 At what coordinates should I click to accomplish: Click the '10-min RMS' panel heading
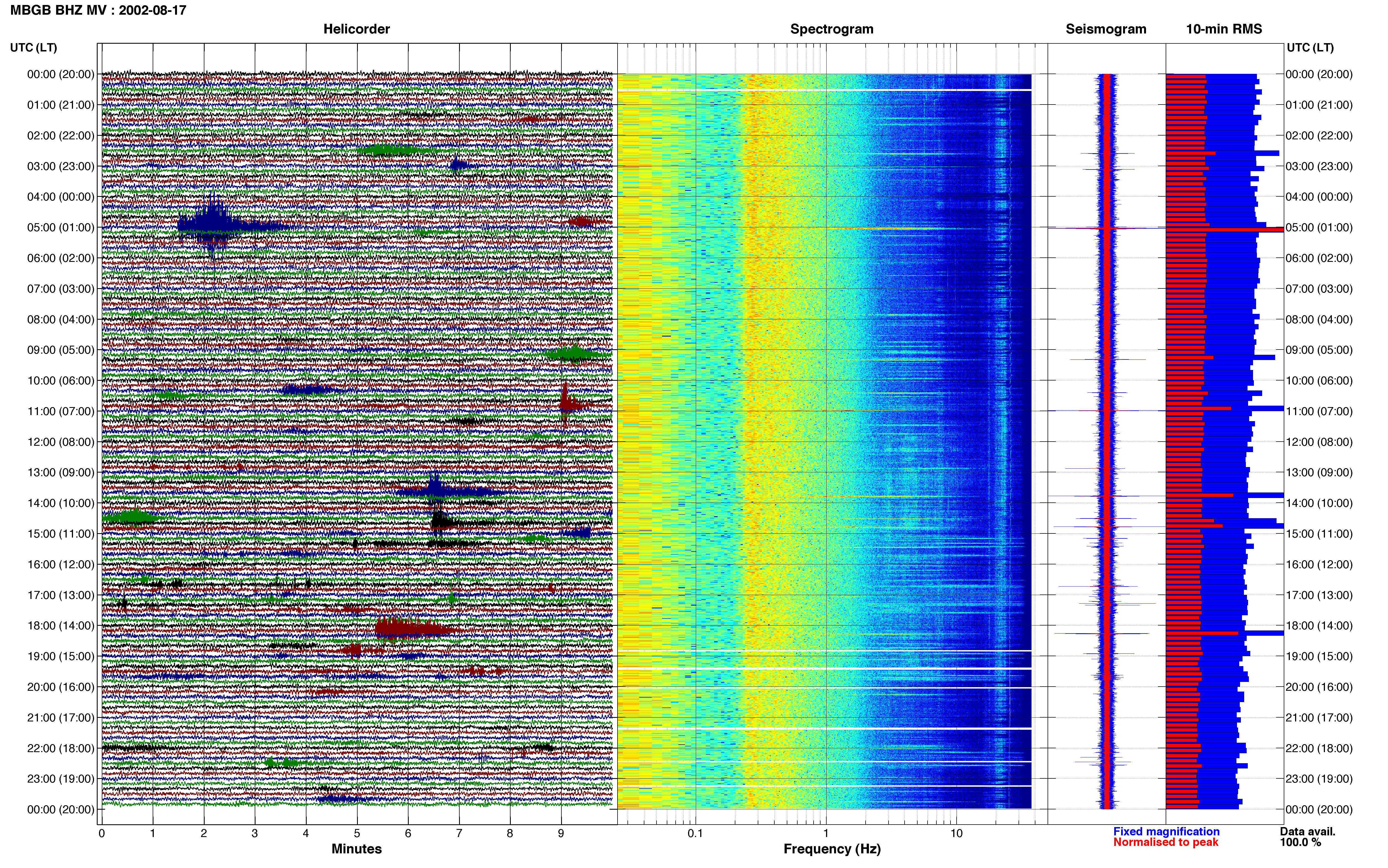pos(1224,29)
